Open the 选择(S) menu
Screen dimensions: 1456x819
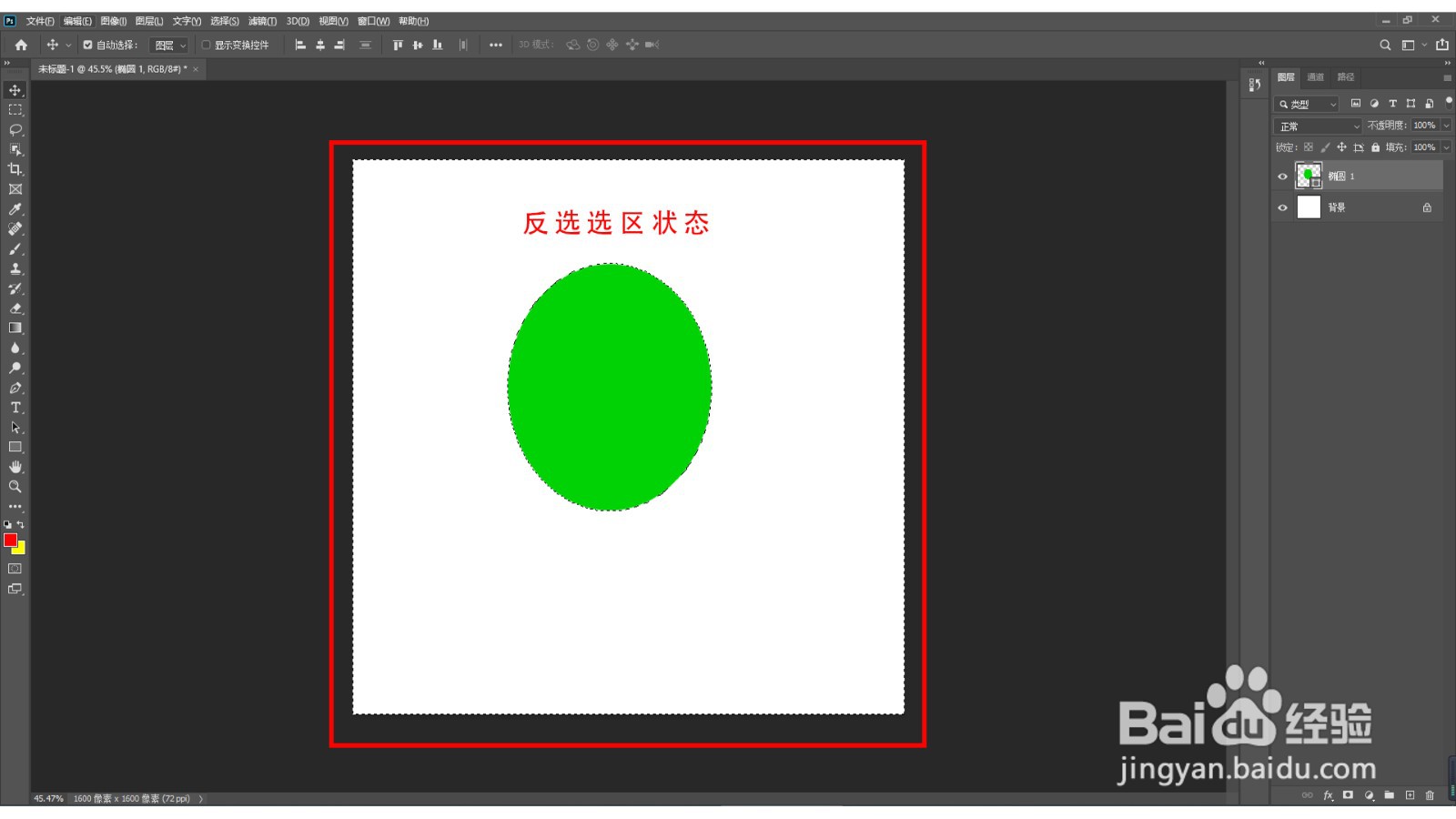224,20
